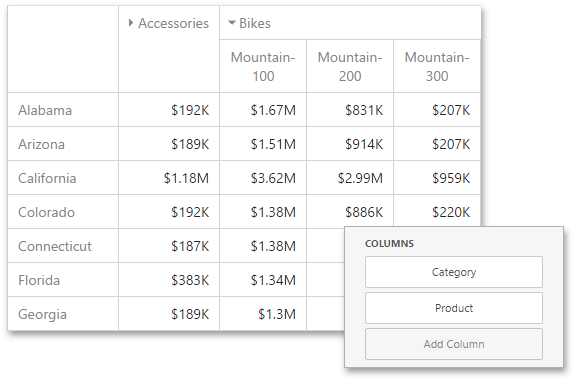Select the Product column field
This screenshot has width=576, height=382.
tap(454, 308)
